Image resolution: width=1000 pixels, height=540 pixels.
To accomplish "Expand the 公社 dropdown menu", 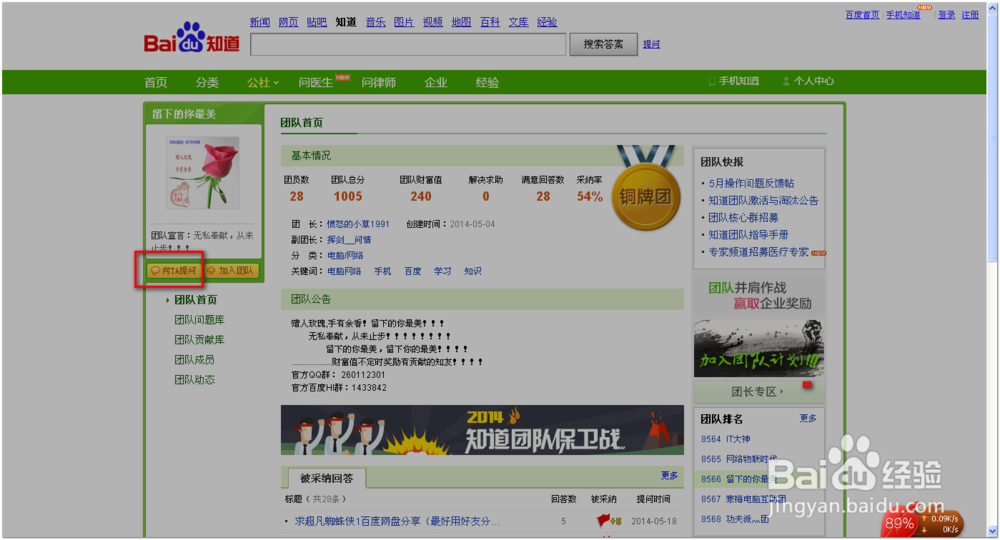I will 263,82.
